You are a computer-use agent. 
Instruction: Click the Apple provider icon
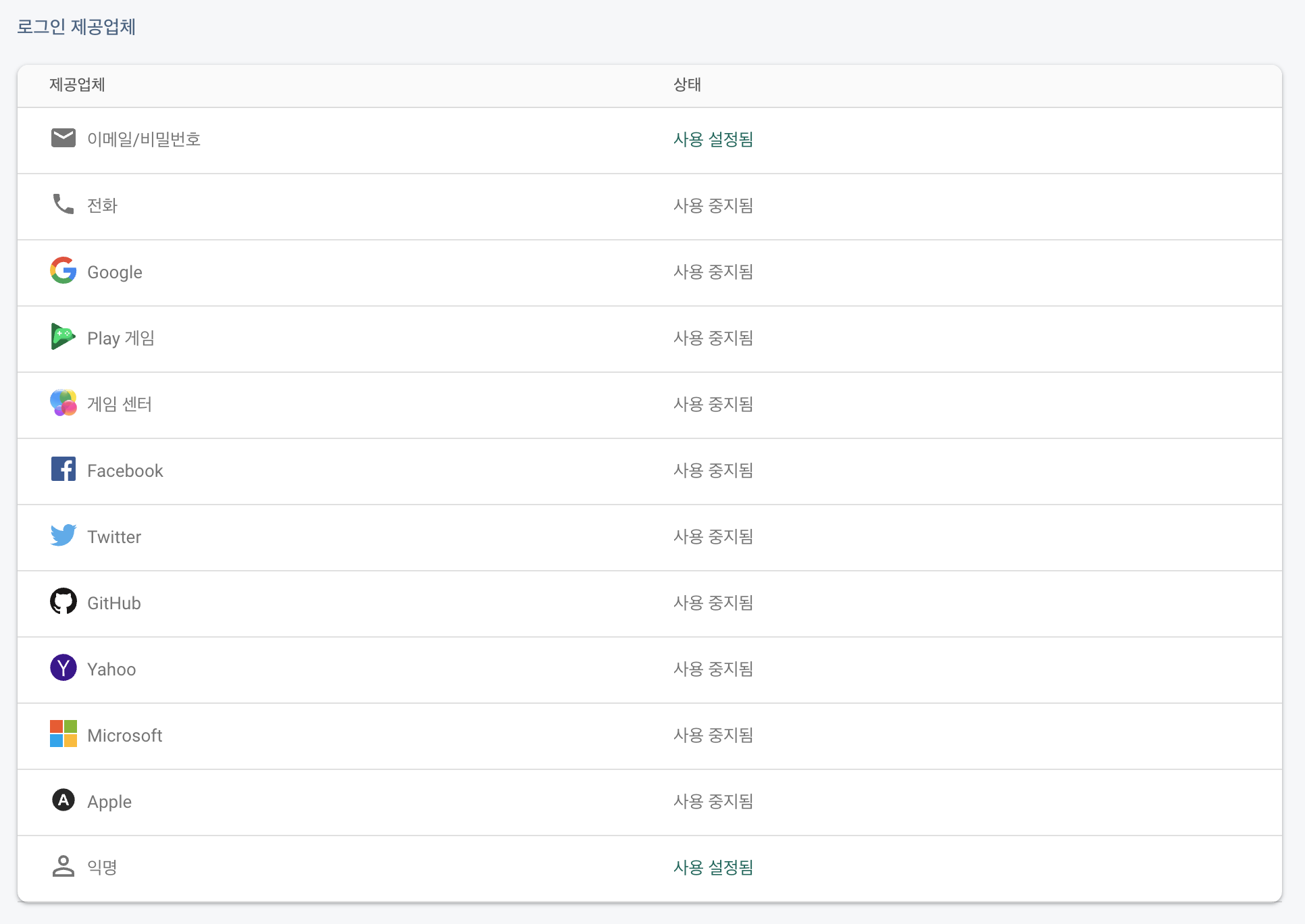point(63,800)
